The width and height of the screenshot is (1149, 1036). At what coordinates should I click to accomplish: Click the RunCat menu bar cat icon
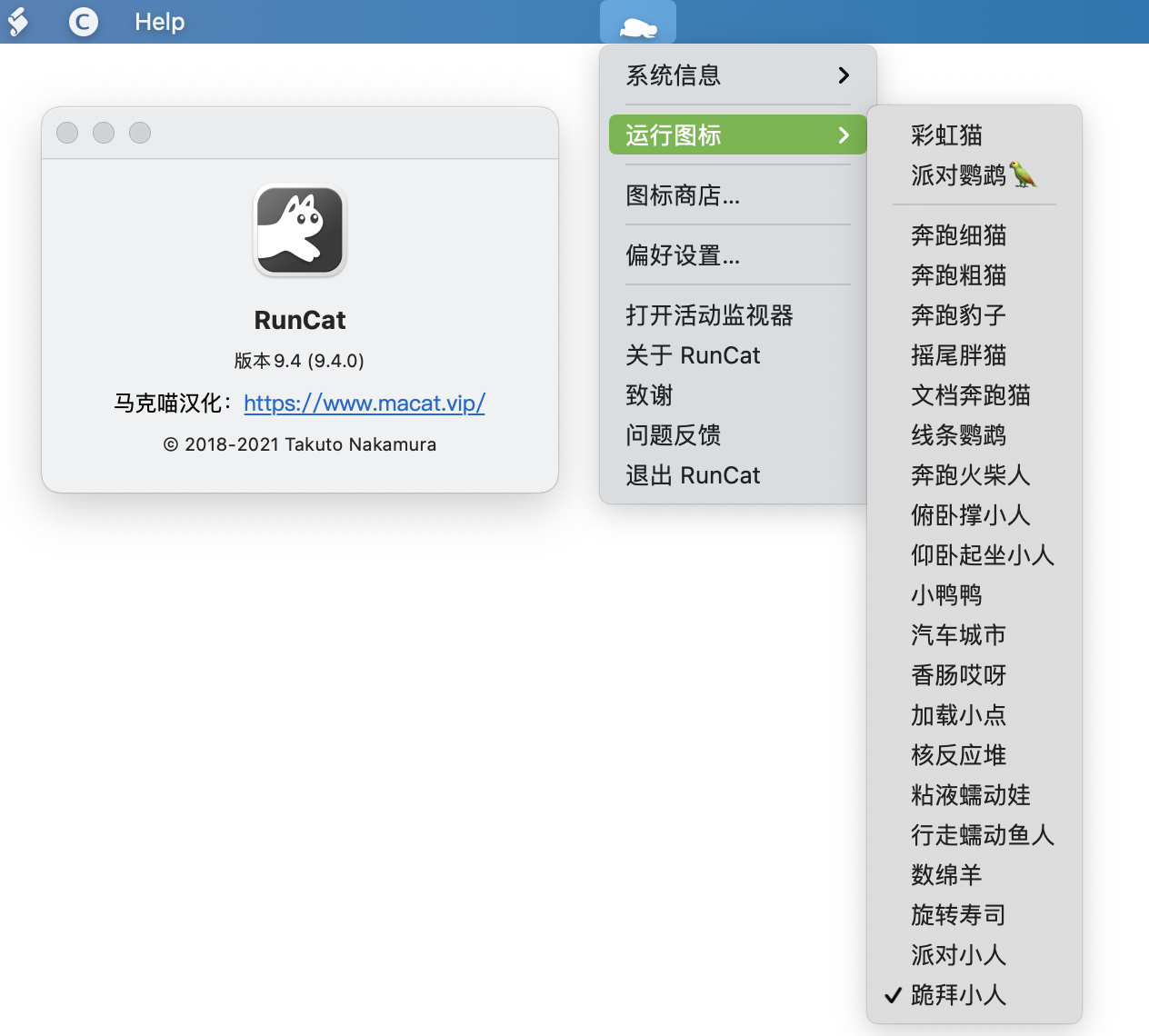(638, 25)
